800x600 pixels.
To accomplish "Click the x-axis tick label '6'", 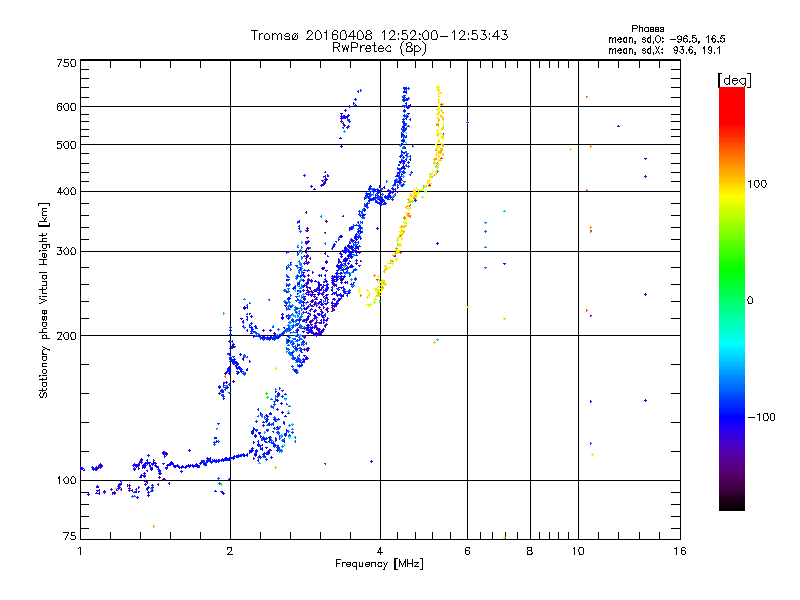I will coord(467,551).
